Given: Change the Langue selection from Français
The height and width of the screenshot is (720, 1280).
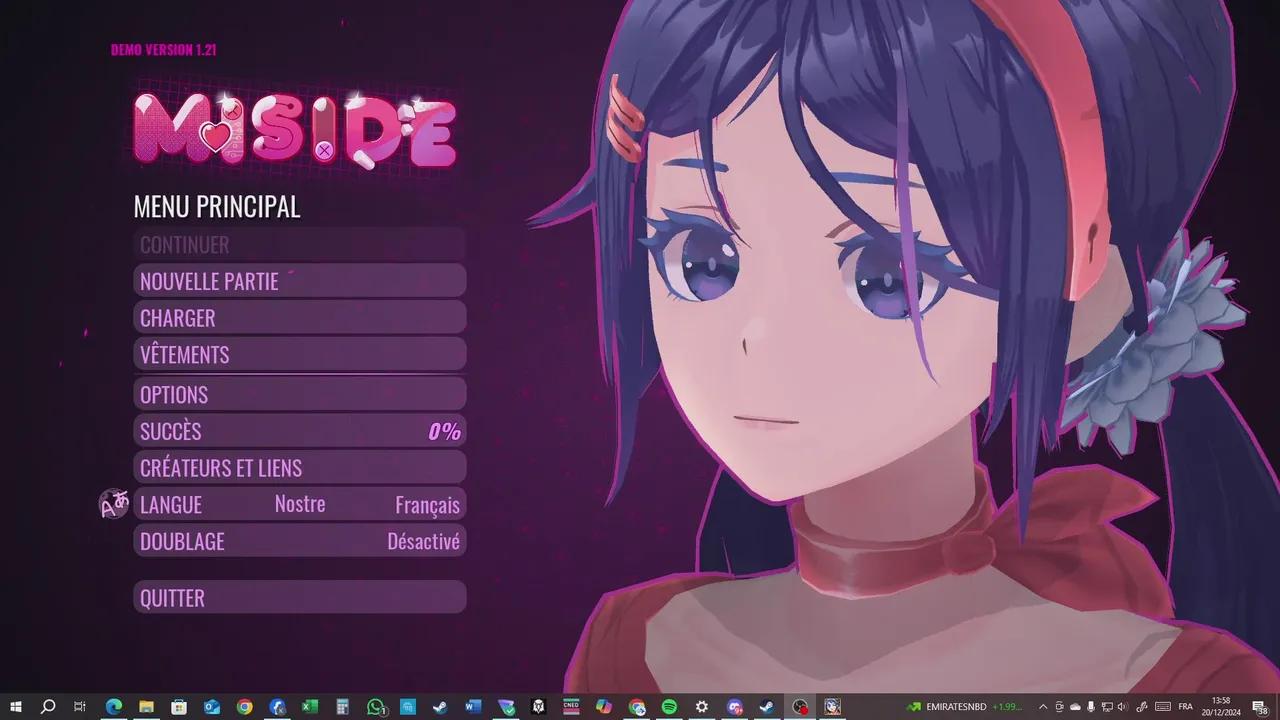Looking at the screenshot, I should tap(427, 505).
